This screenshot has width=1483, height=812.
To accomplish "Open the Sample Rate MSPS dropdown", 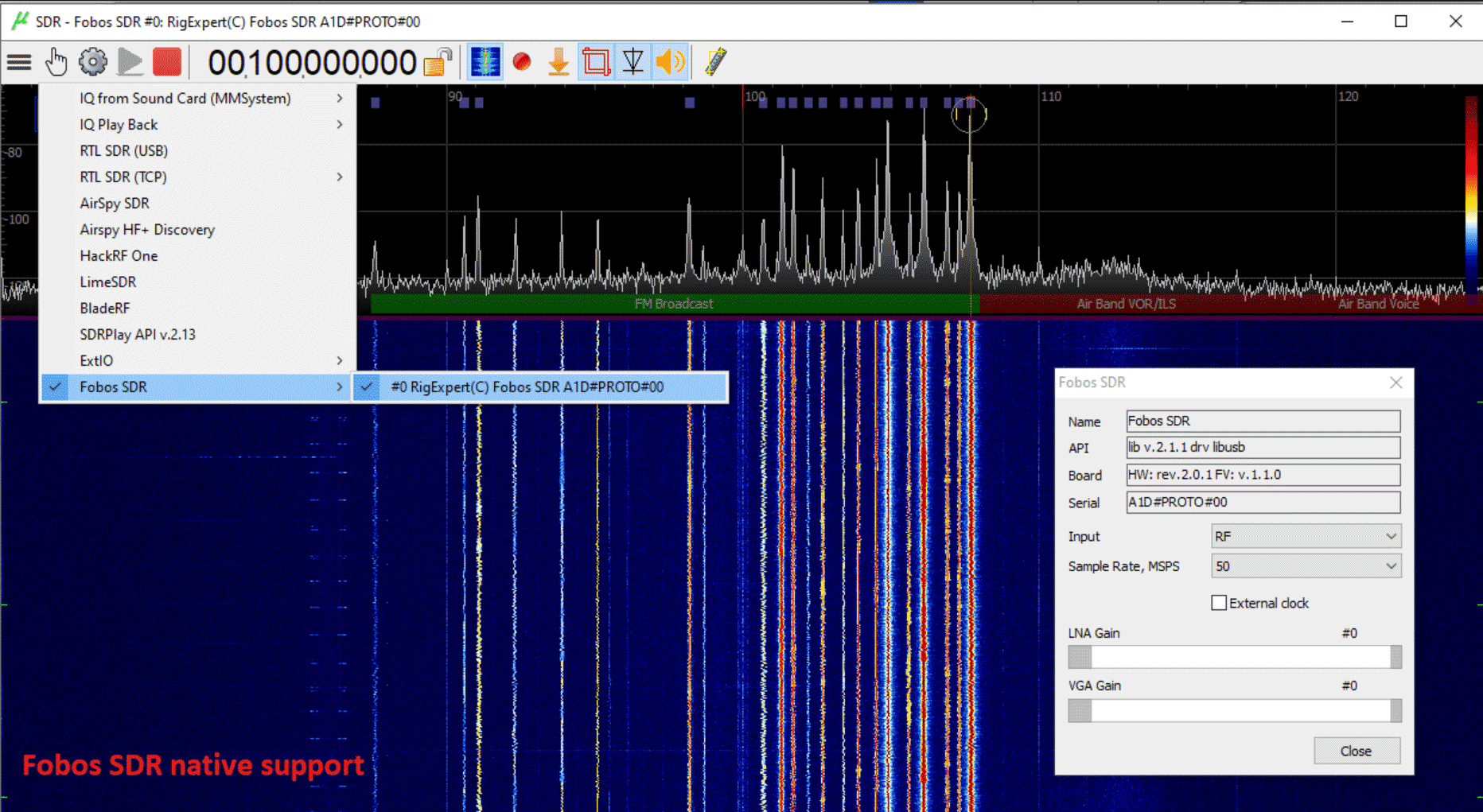I will [x=1306, y=566].
